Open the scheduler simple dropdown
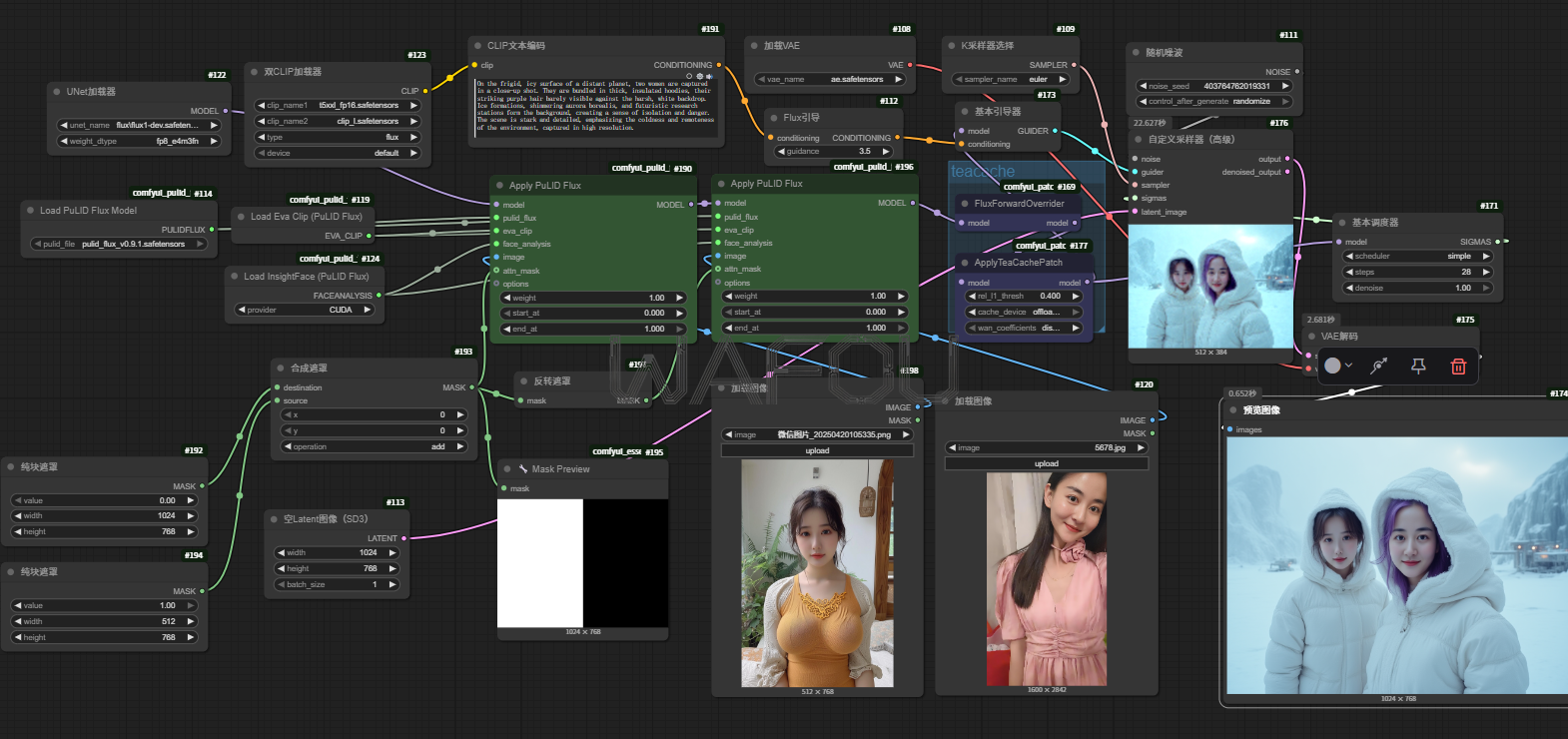Viewport: 1568px width, 739px height. pos(1418,256)
